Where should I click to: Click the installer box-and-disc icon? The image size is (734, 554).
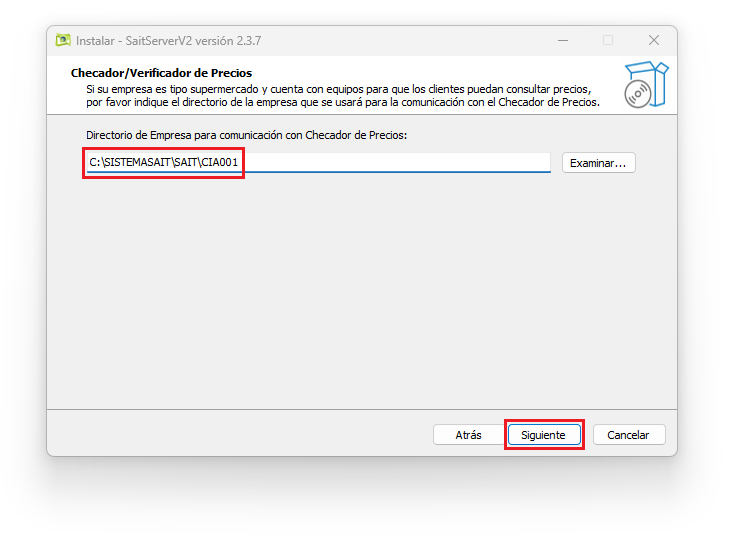click(643, 84)
